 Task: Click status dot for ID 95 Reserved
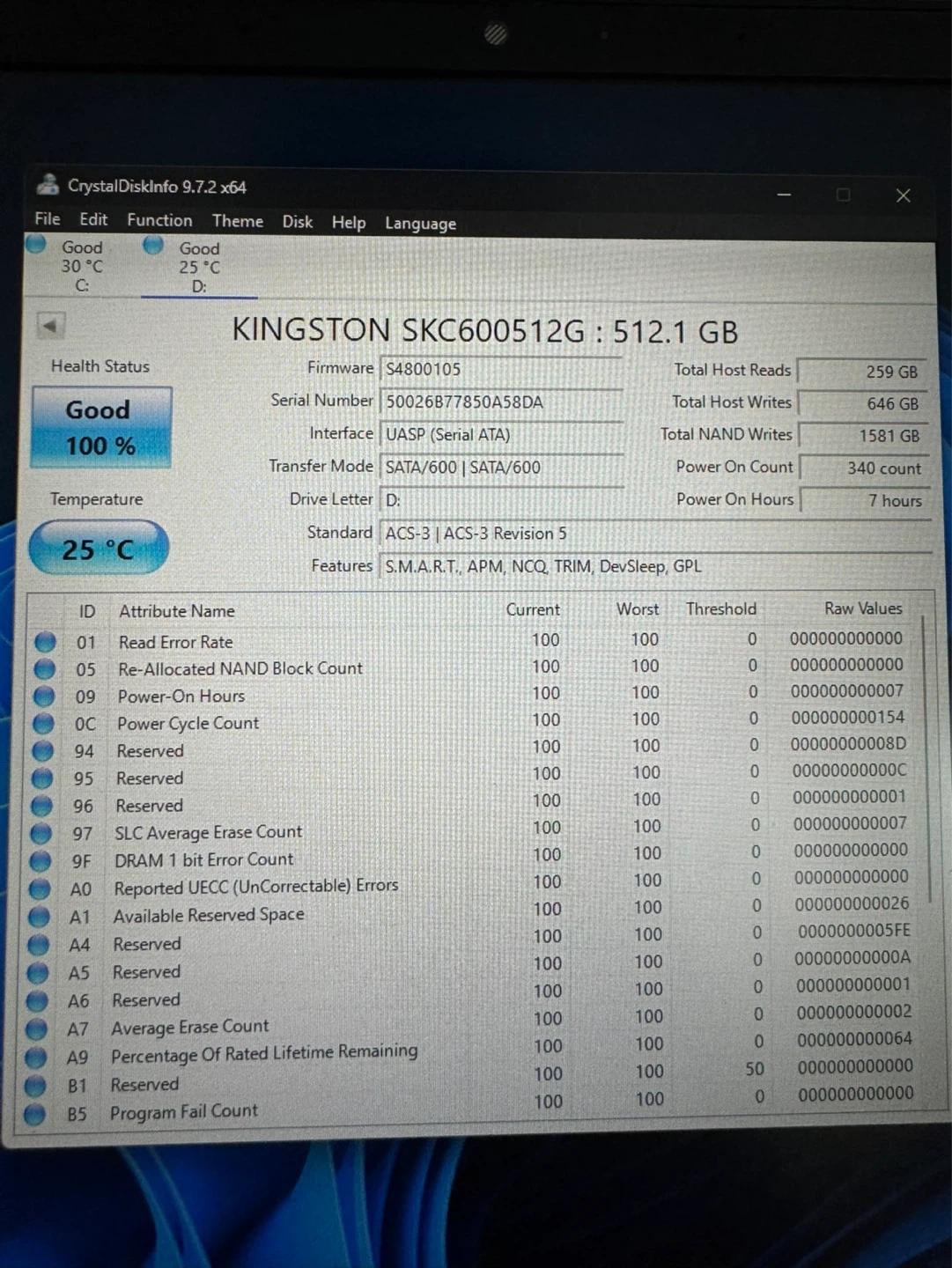pyautogui.click(x=41, y=778)
